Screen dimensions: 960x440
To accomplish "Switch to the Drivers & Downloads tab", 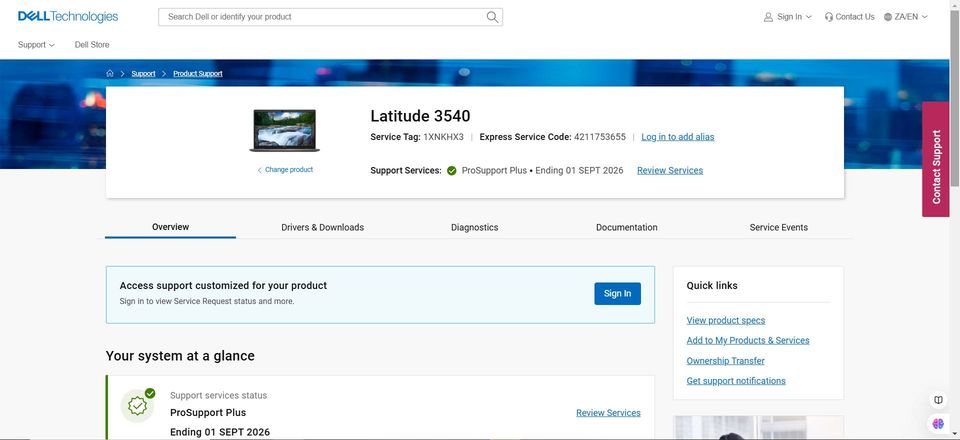I will click(x=322, y=227).
